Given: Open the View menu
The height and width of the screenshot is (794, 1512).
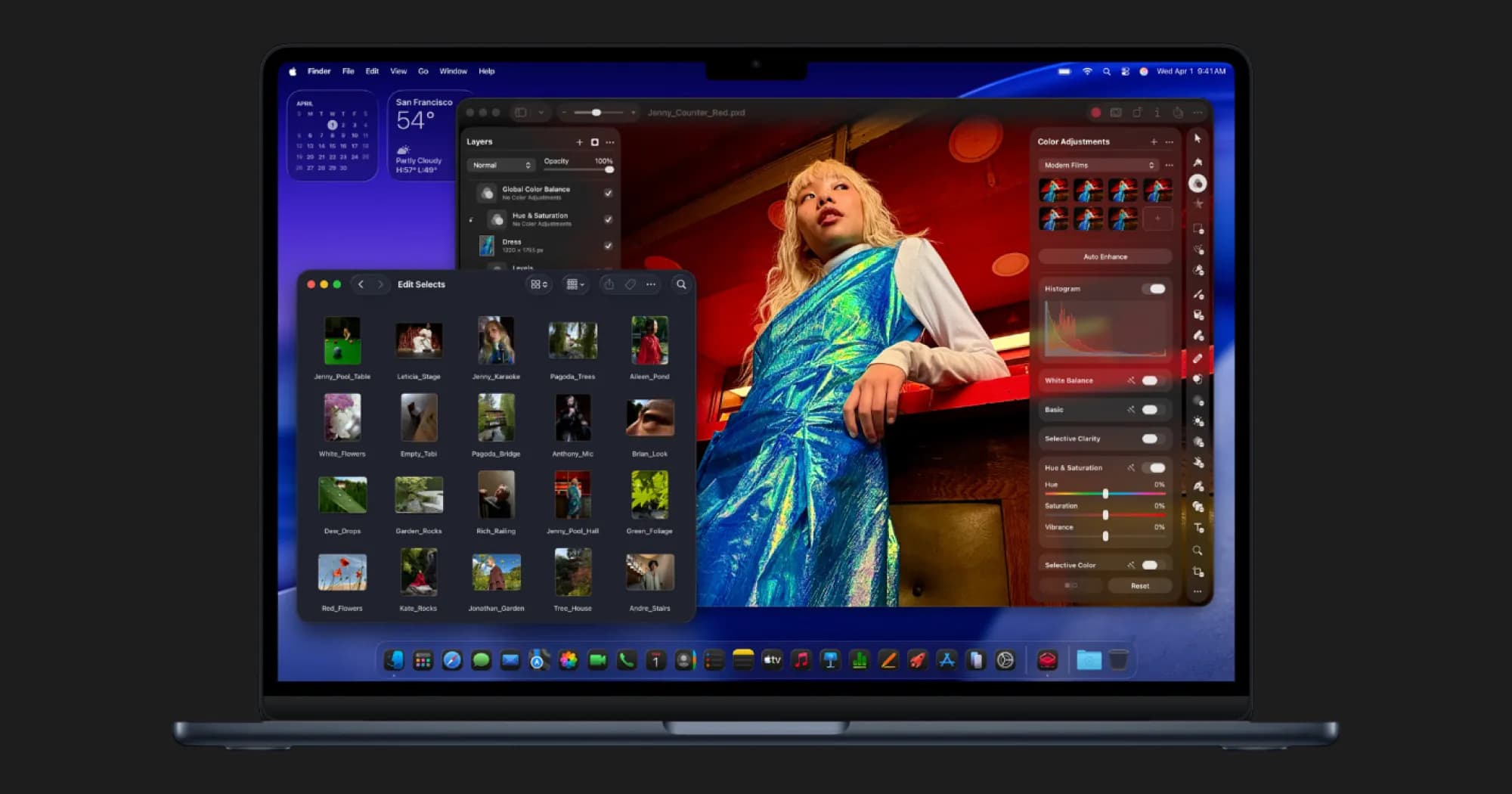Looking at the screenshot, I should click(398, 71).
